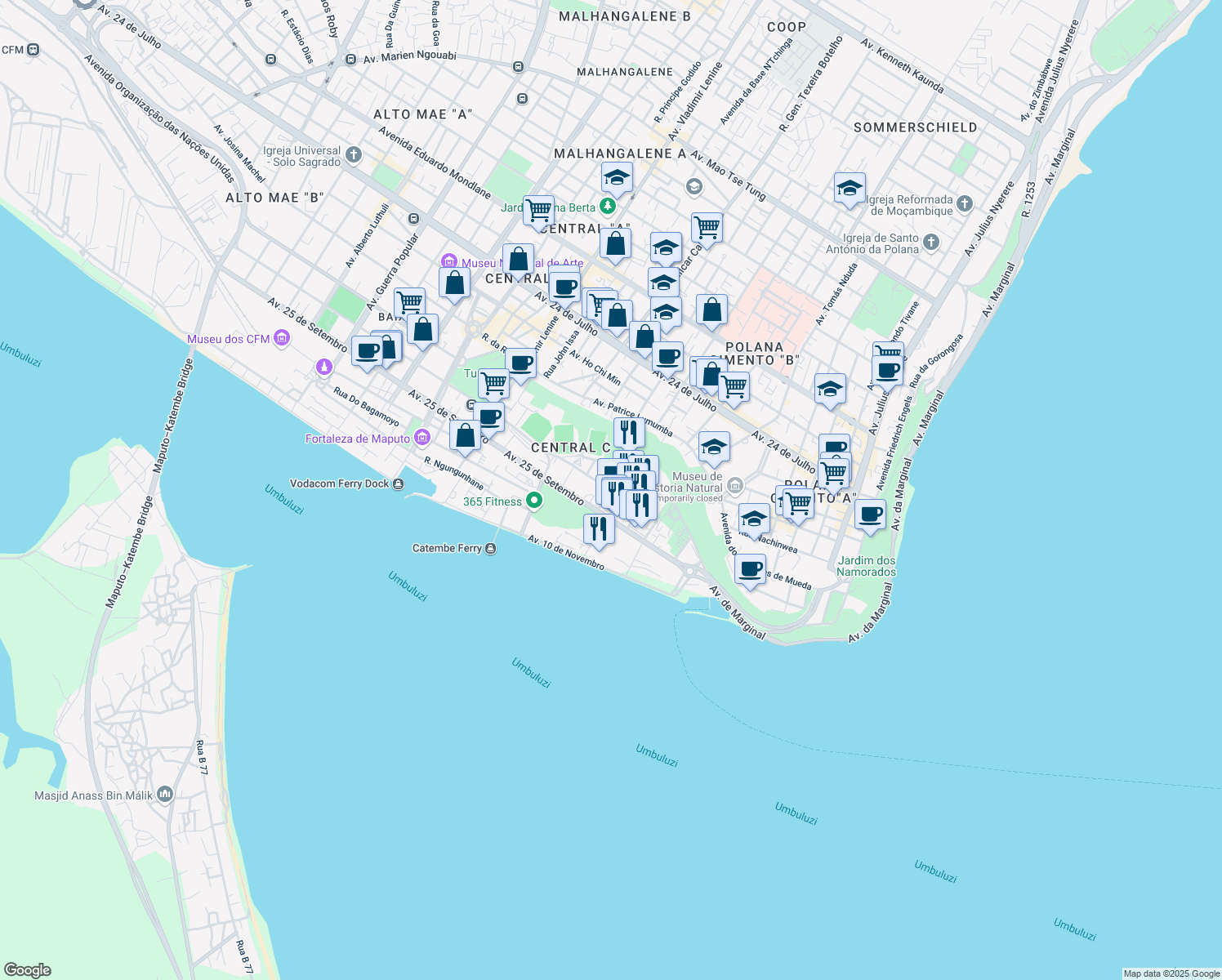The height and width of the screenshot is (980, 1222).
Task: Click the shopping cart marker right of Av. 24 de Julho
Action: 734,387
